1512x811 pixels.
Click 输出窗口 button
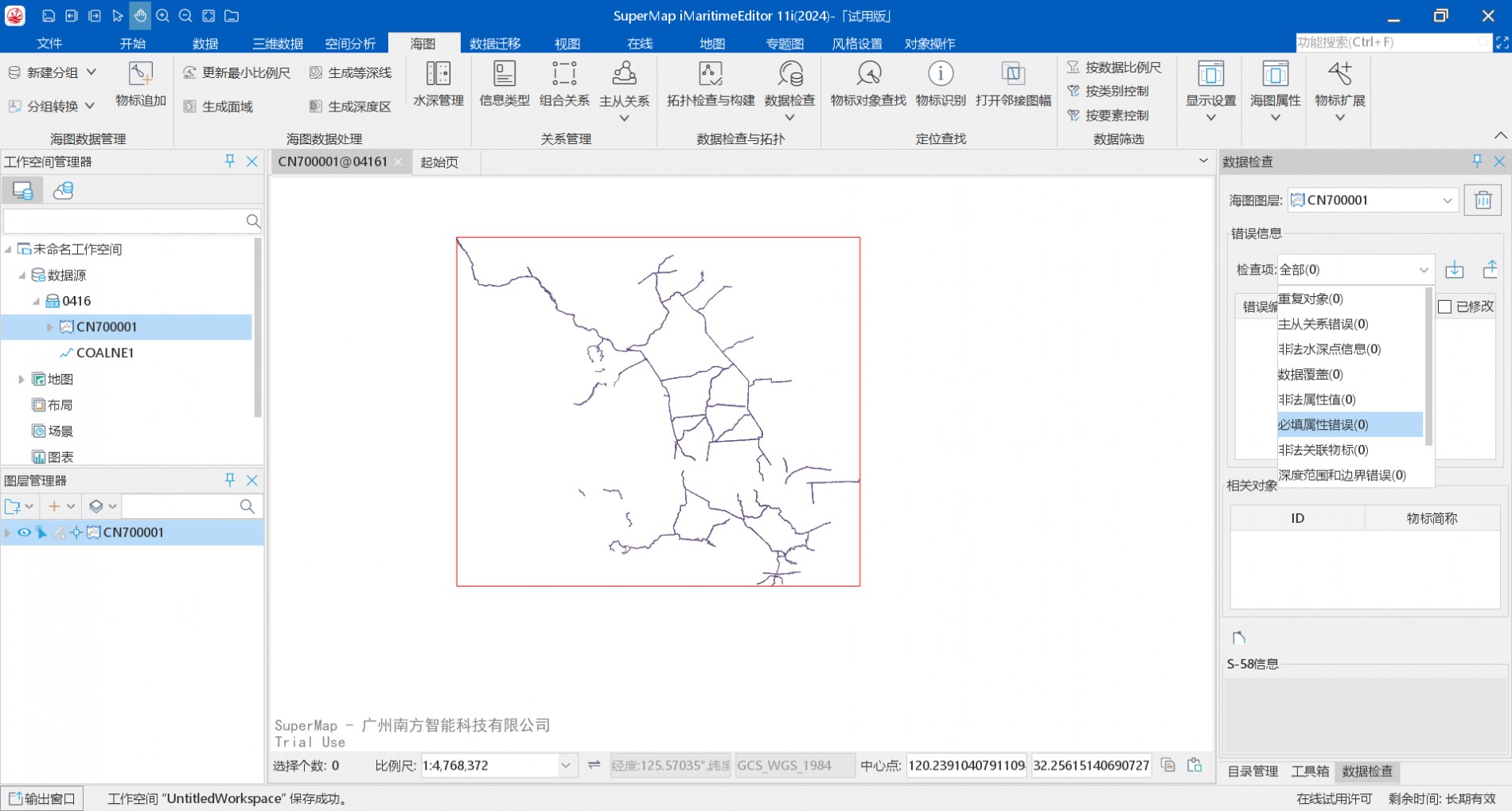[42, 798]
